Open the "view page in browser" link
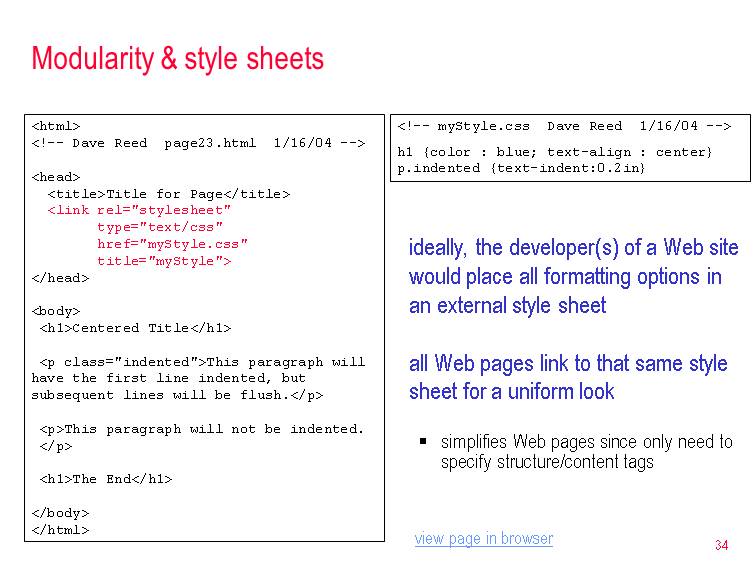 pyautogui.click(x=483, y=539)
